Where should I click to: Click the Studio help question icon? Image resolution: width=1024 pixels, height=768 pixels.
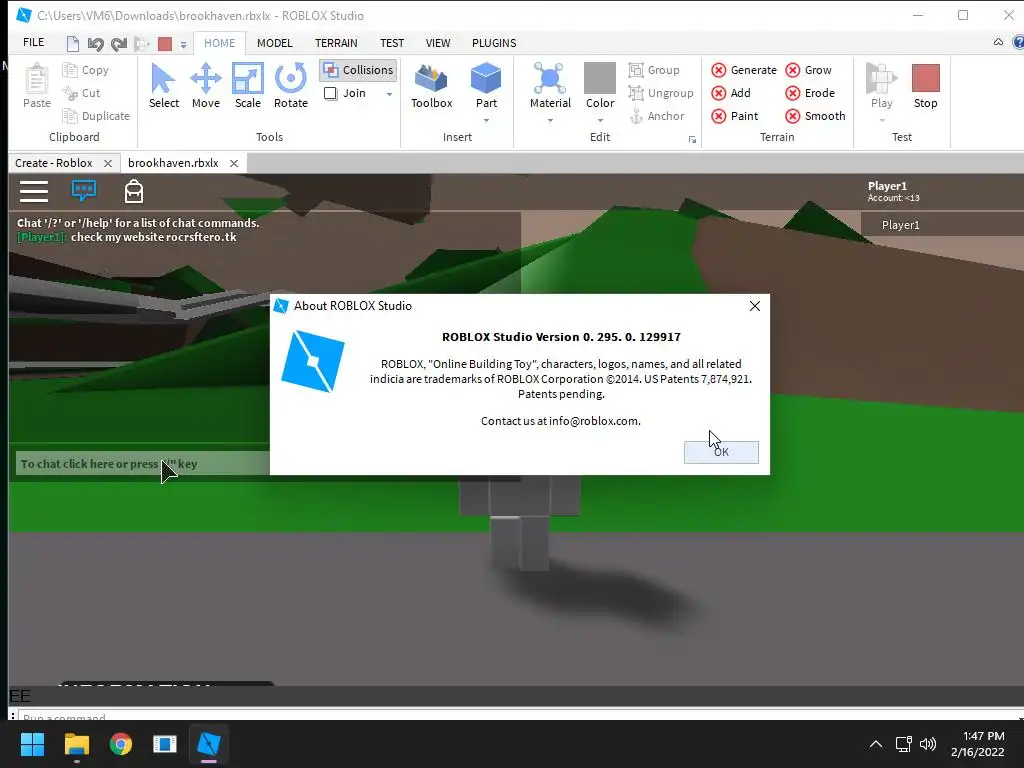[1017, 42]
